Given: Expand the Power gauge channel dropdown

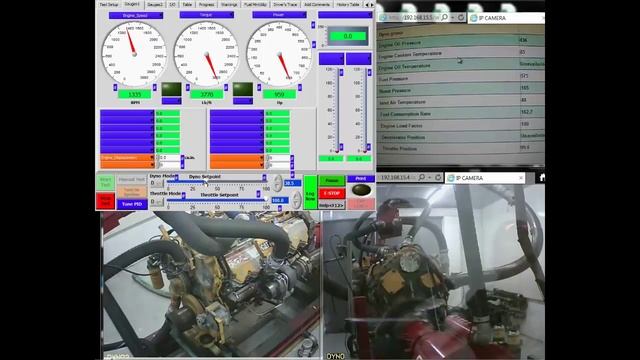Looking at the screenshot, I should coord(279,15).
